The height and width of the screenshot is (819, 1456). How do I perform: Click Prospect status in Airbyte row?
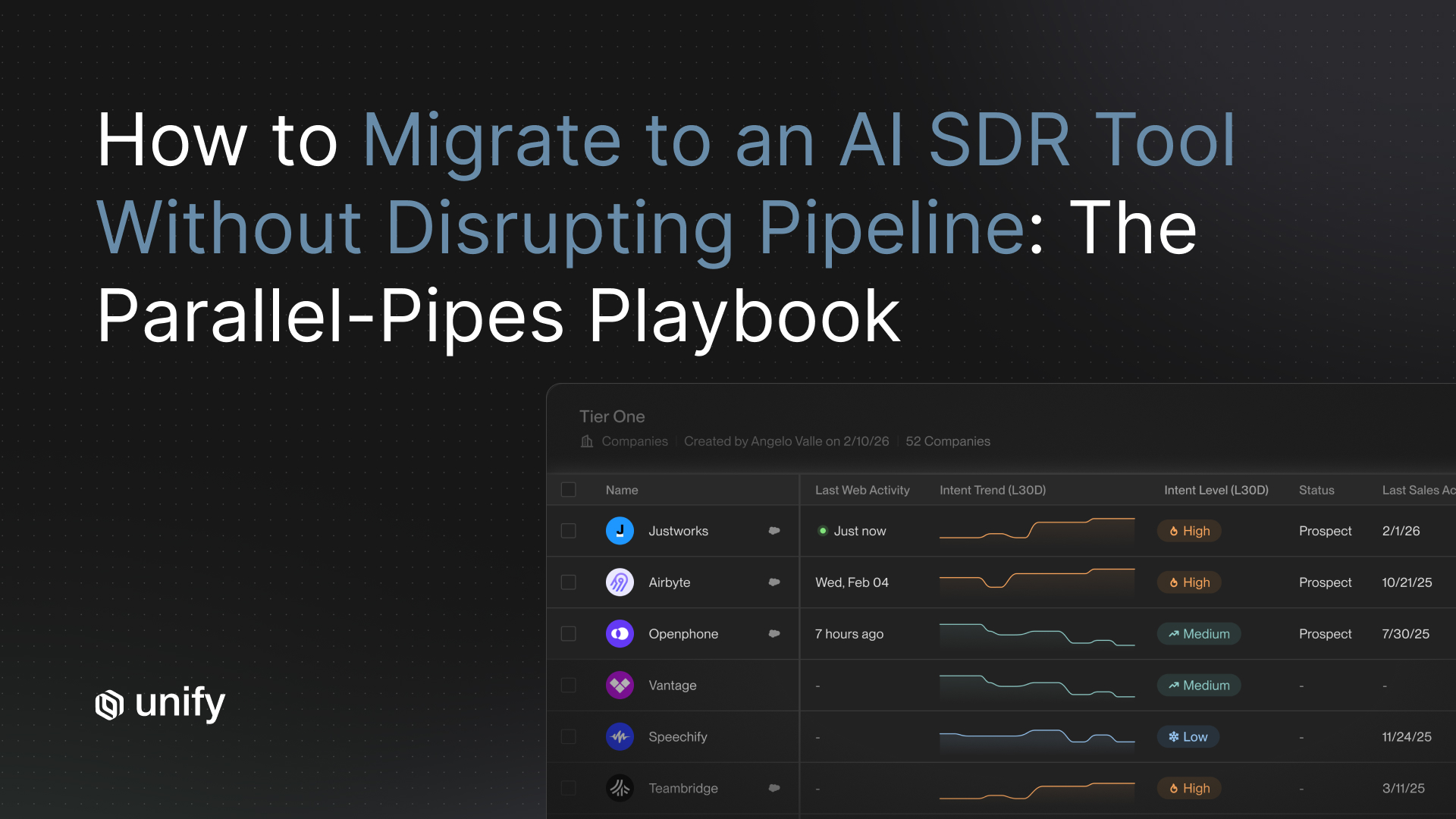[x=1325, y=582]
